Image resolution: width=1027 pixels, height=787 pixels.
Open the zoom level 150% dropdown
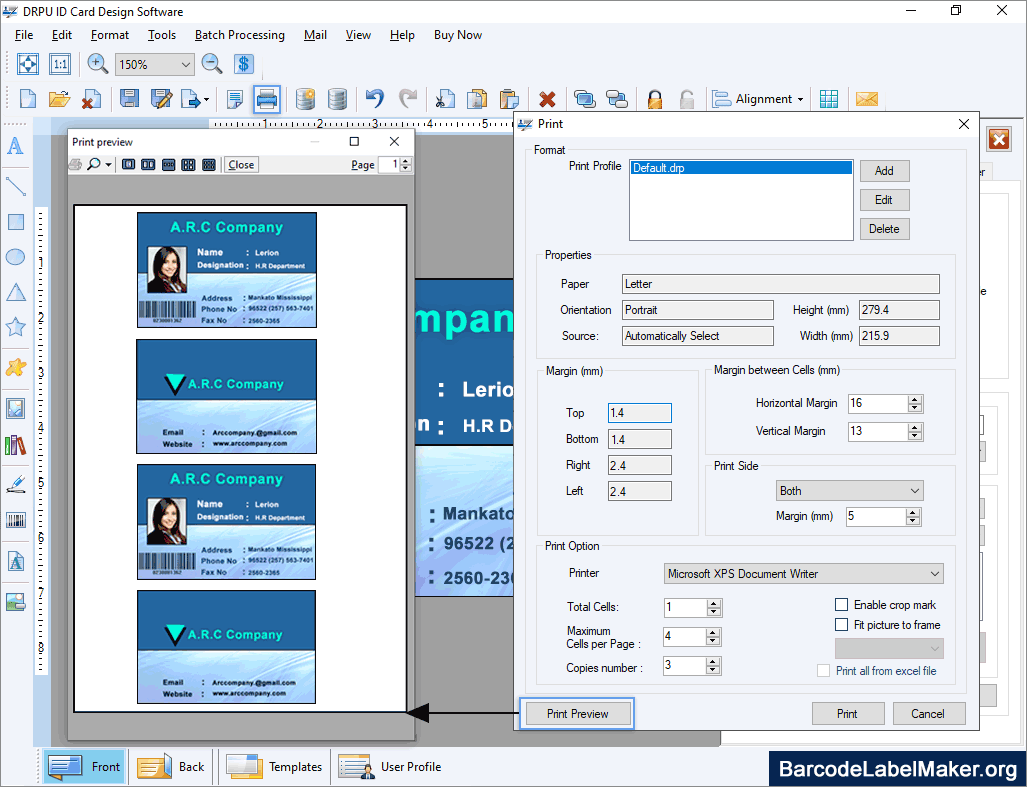coord(185,64)
